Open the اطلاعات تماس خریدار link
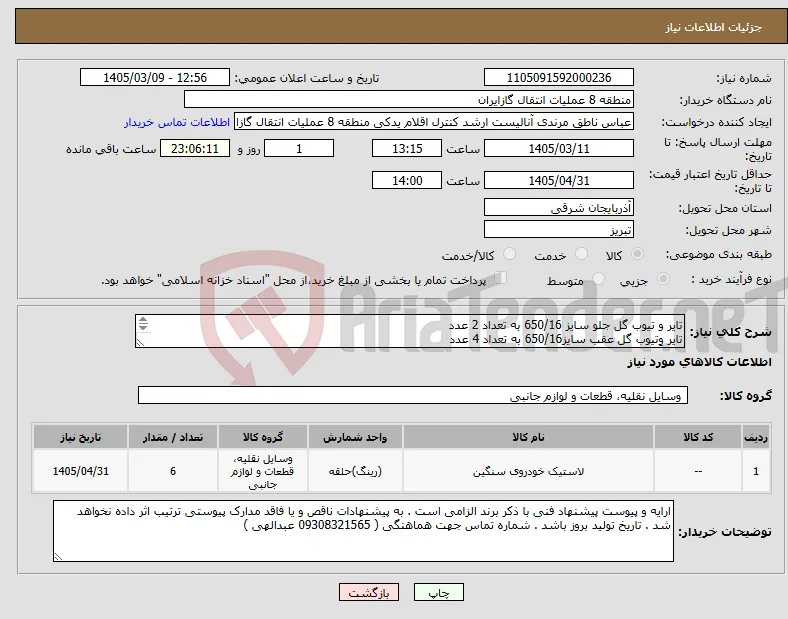The width and height of the screenshot is (788, 619). [x=177, y=122]
